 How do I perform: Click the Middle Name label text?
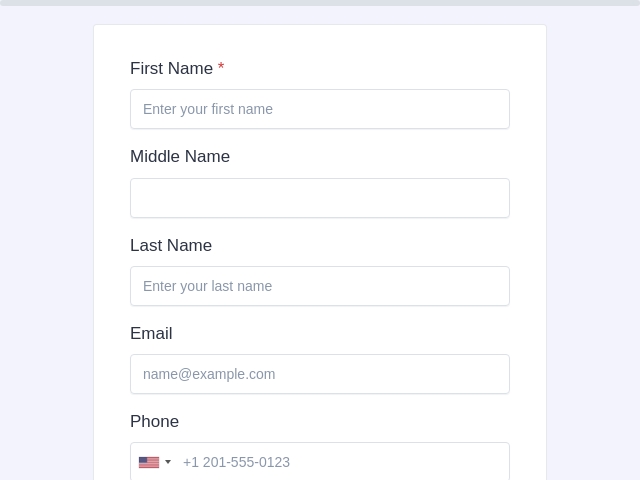(180, 156)
